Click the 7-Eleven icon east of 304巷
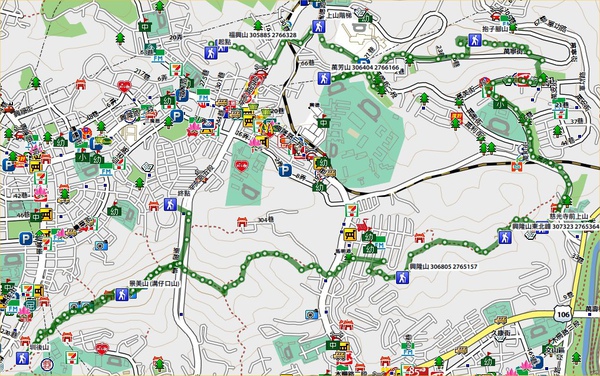Viewport: 600px width, 376px height. (351, 210)
